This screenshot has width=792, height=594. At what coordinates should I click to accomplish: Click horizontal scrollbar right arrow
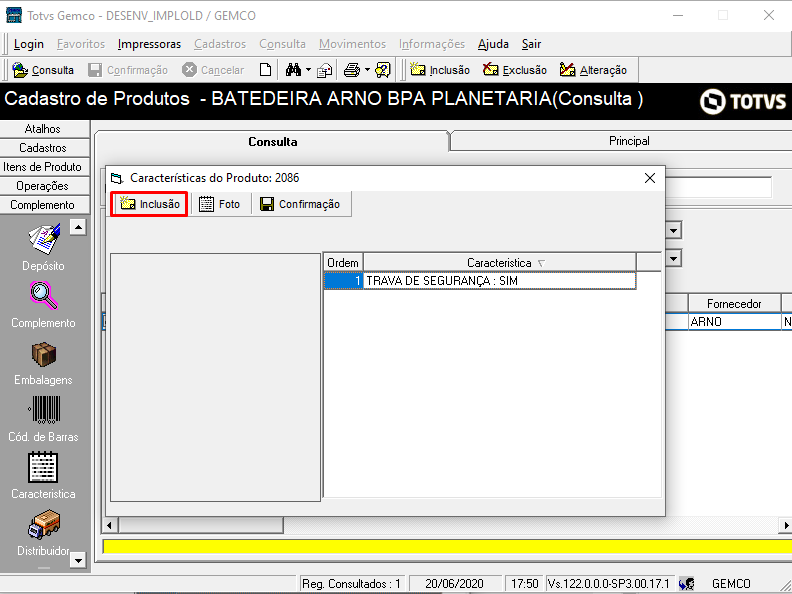point(786,525)
